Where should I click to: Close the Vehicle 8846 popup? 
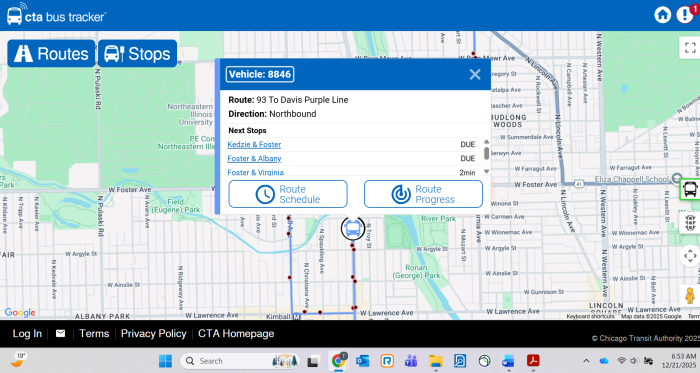tap(475, 75)
